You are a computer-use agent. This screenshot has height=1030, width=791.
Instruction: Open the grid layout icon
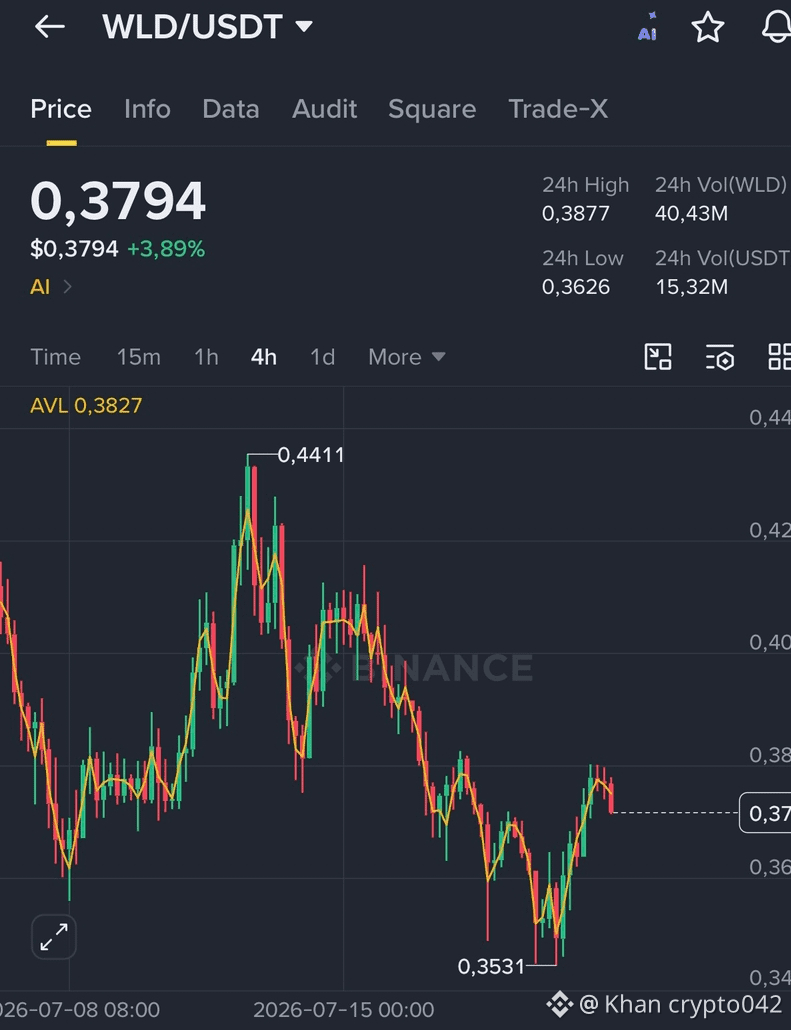780,357
